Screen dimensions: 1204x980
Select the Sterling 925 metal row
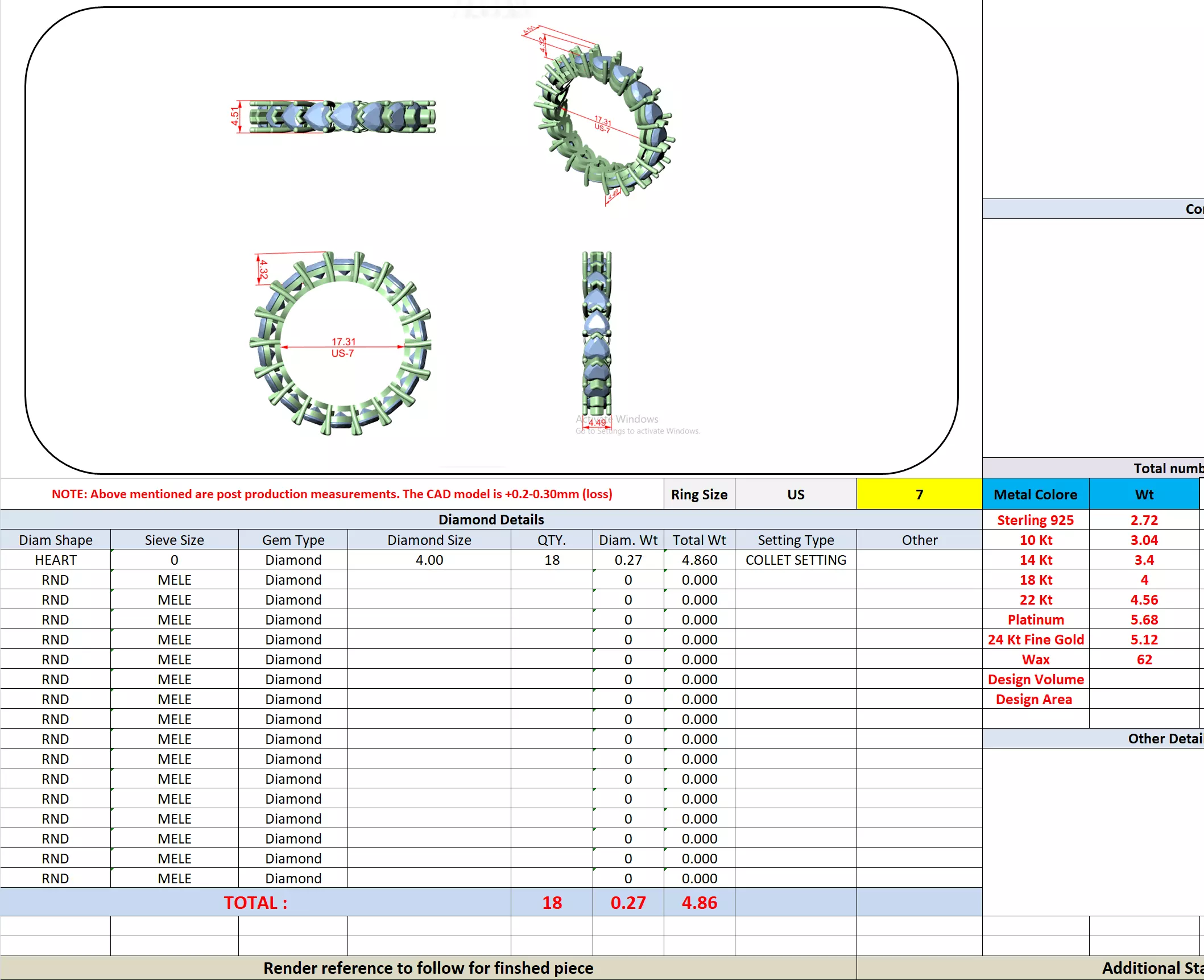tap(1035, 520)
